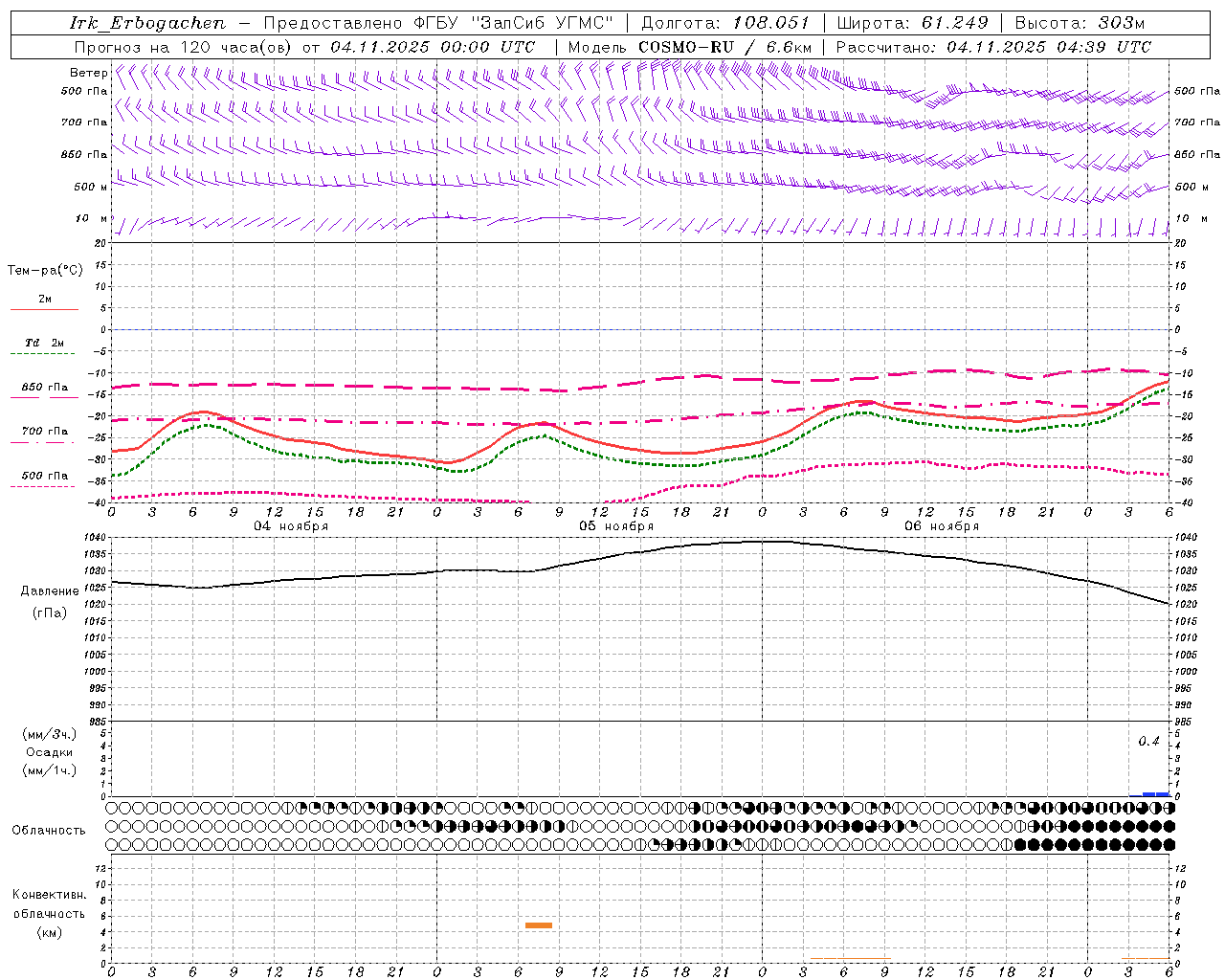Click the Td 2м dew point legend
The width and height of the screenshot is (1225, 980).
coord(45,343)
